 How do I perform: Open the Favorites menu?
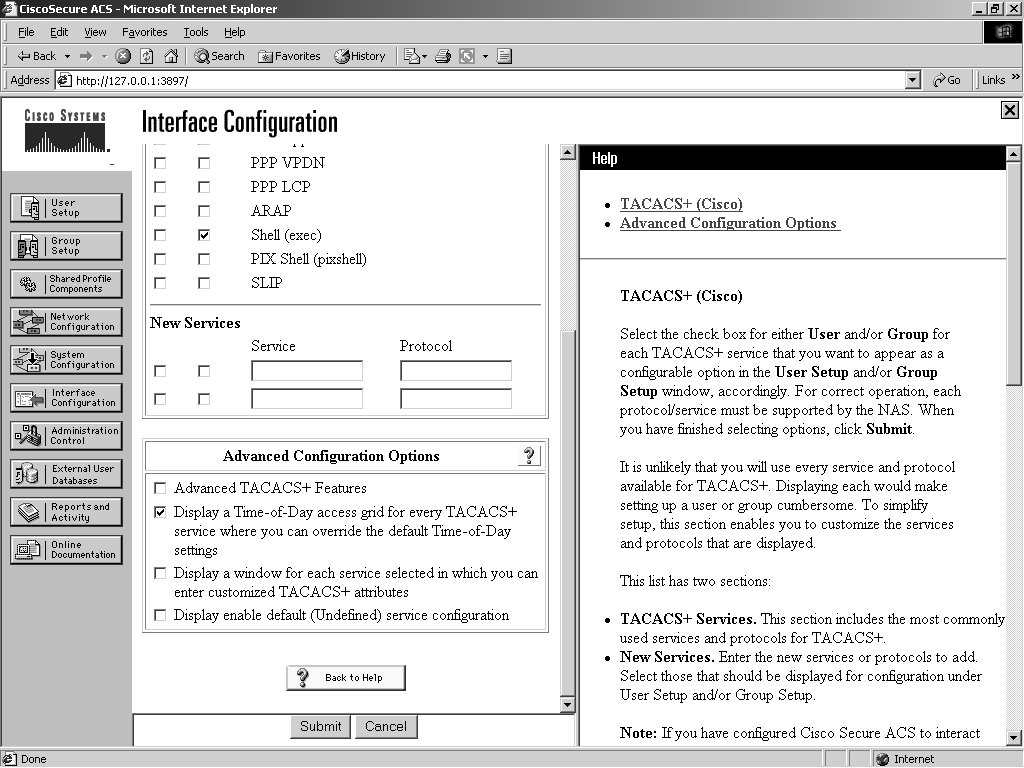pos(144,32)
